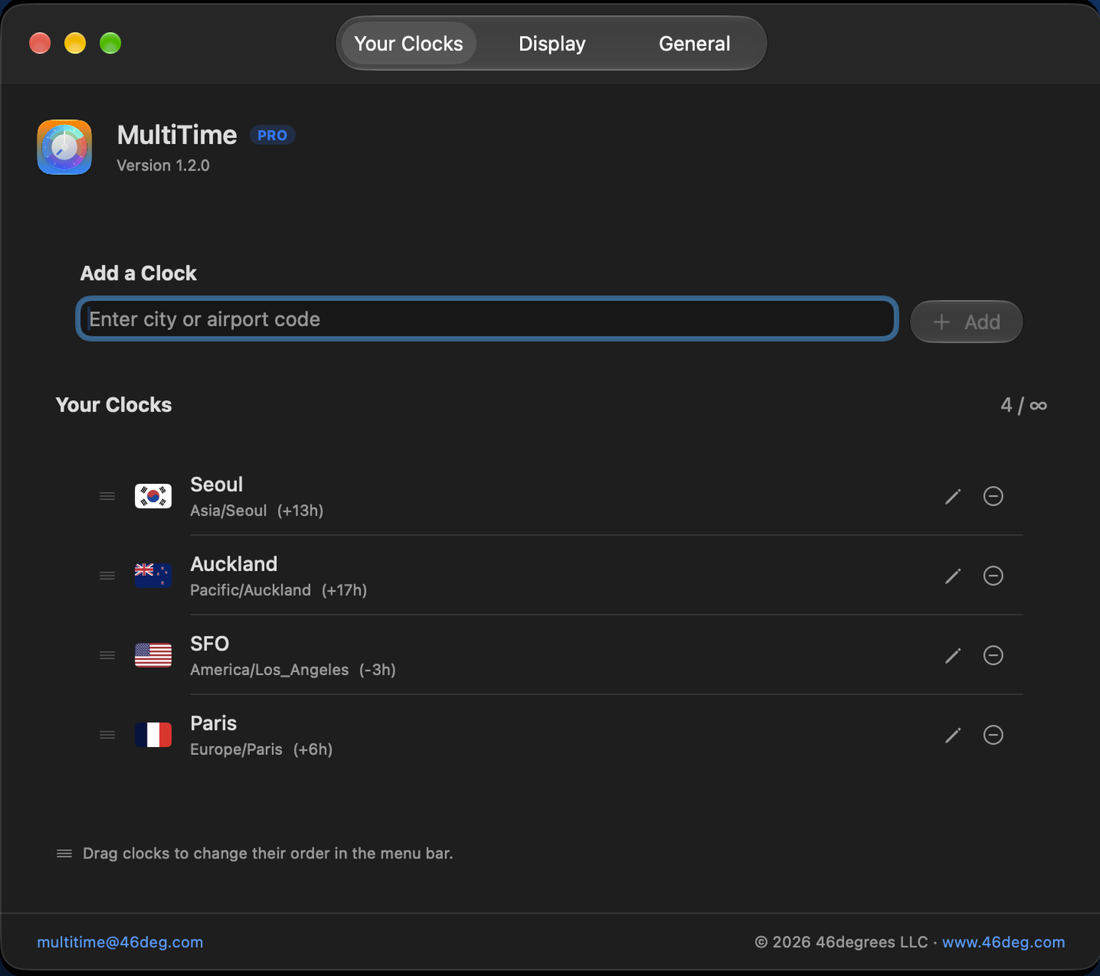
Task: Click the America/Los_Angeles (-3h) timezone text
Action: pyautogui.click(x=293, y=669)
